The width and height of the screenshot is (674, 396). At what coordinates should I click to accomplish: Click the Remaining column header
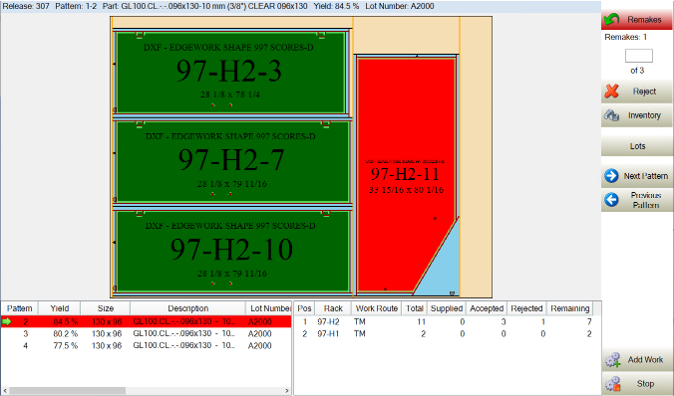(x=570, y=308)
